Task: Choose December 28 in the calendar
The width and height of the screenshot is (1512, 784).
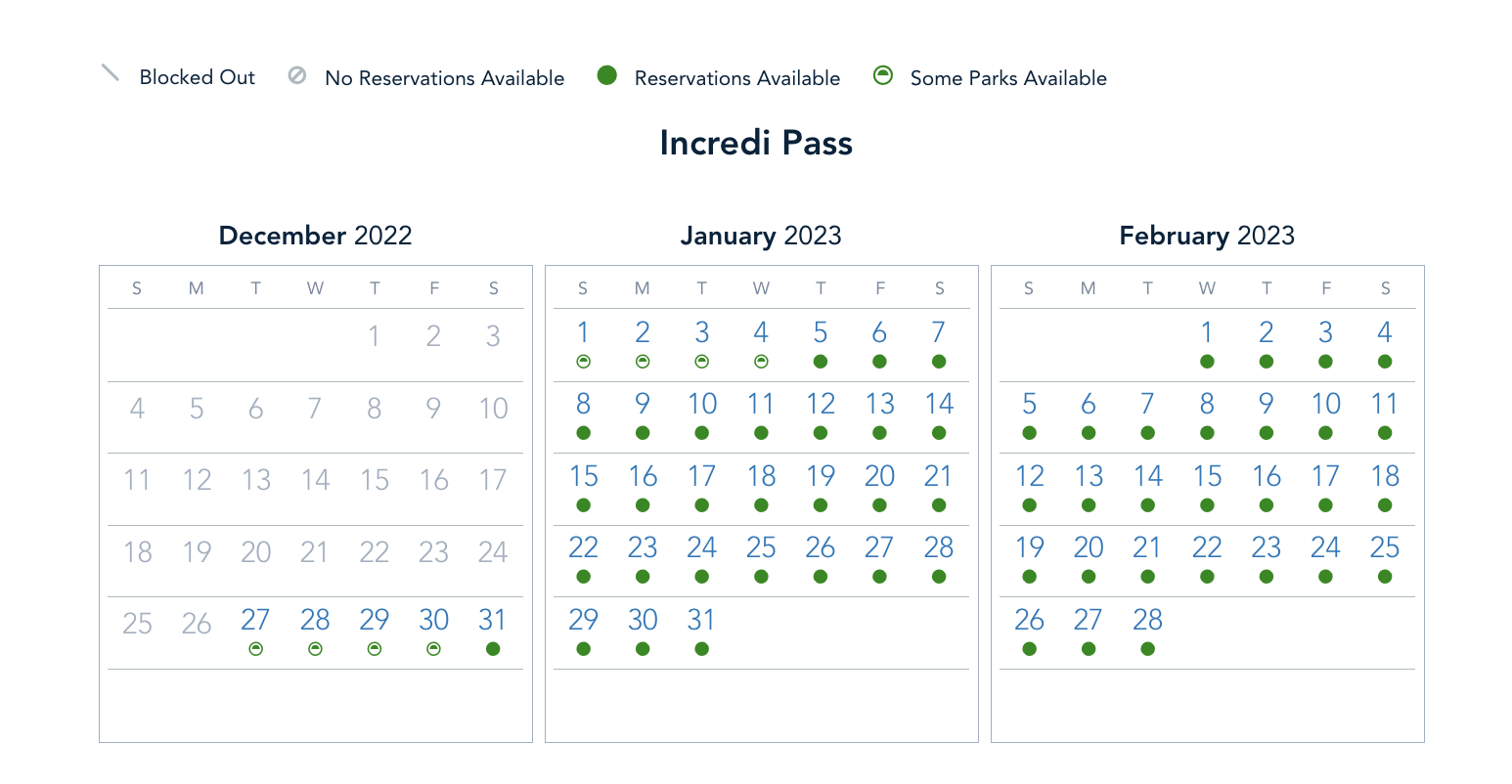Action: pos(315,620)
